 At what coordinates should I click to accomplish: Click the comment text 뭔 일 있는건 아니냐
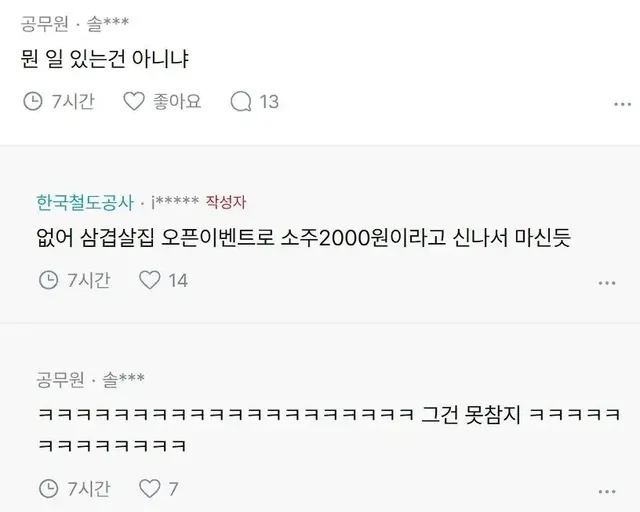tap(104, 59)
